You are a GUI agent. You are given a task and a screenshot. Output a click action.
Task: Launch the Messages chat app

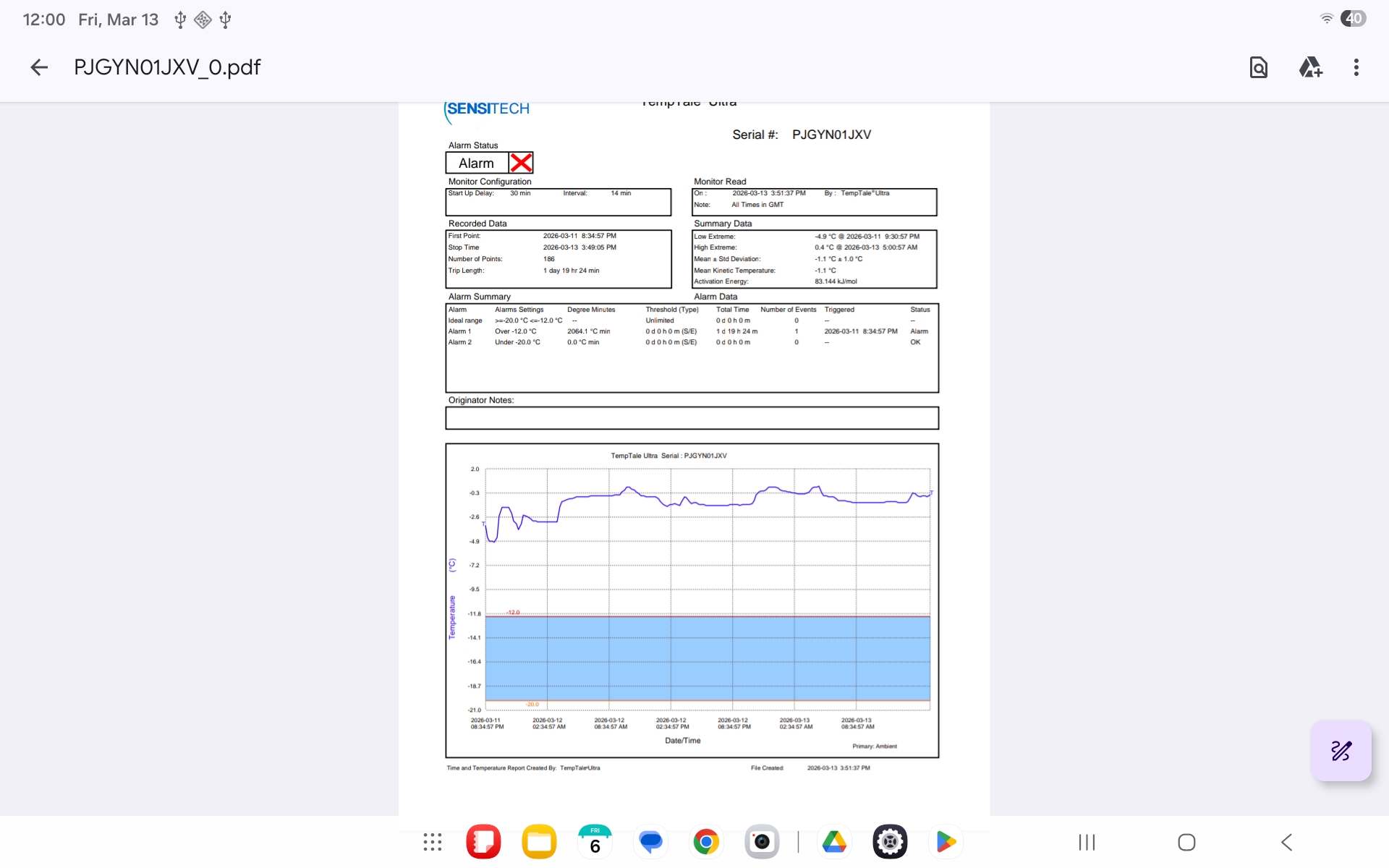click(650, 842)
